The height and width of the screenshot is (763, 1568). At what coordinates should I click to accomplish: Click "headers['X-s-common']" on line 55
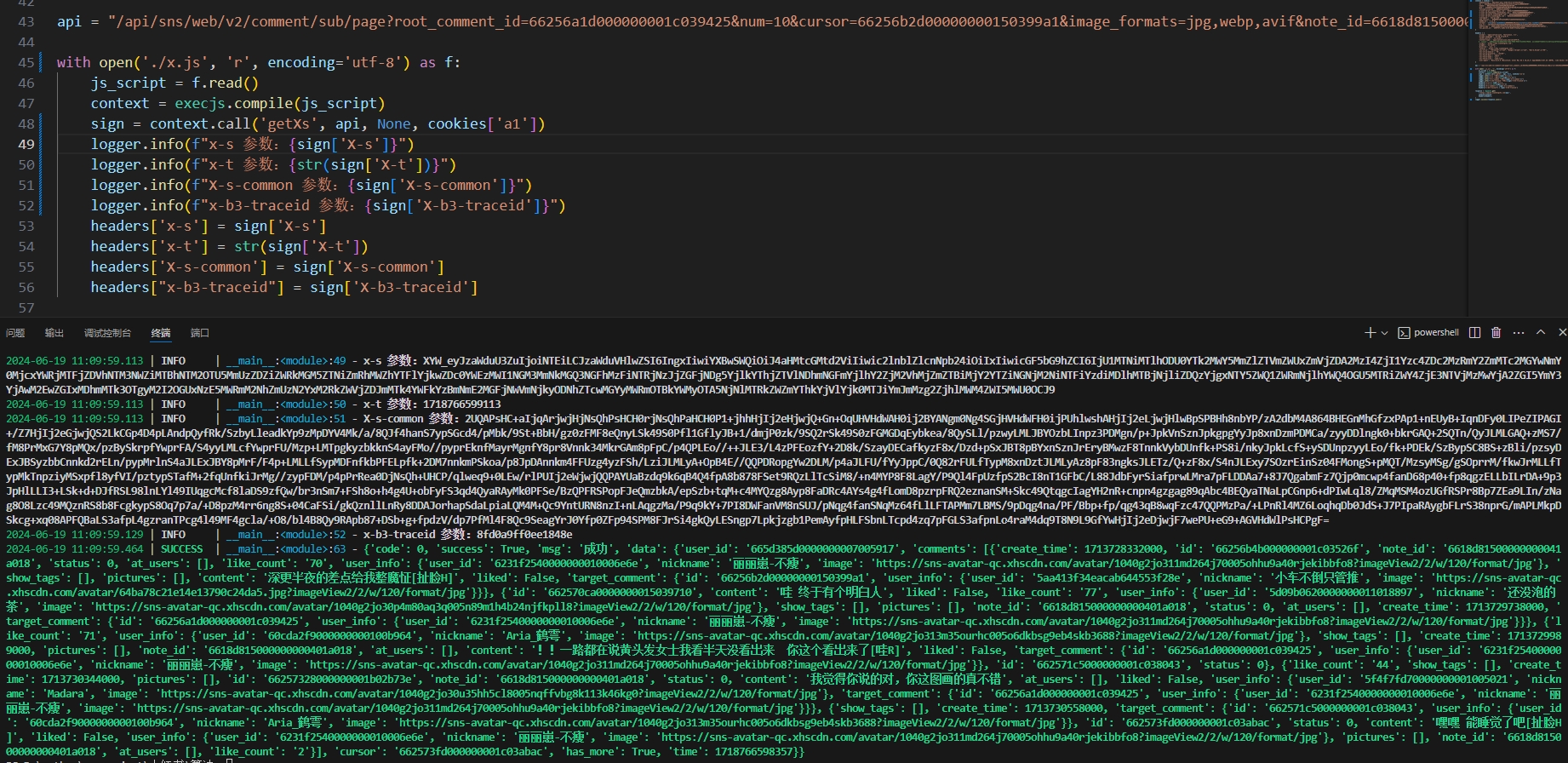tap(179, 267)
